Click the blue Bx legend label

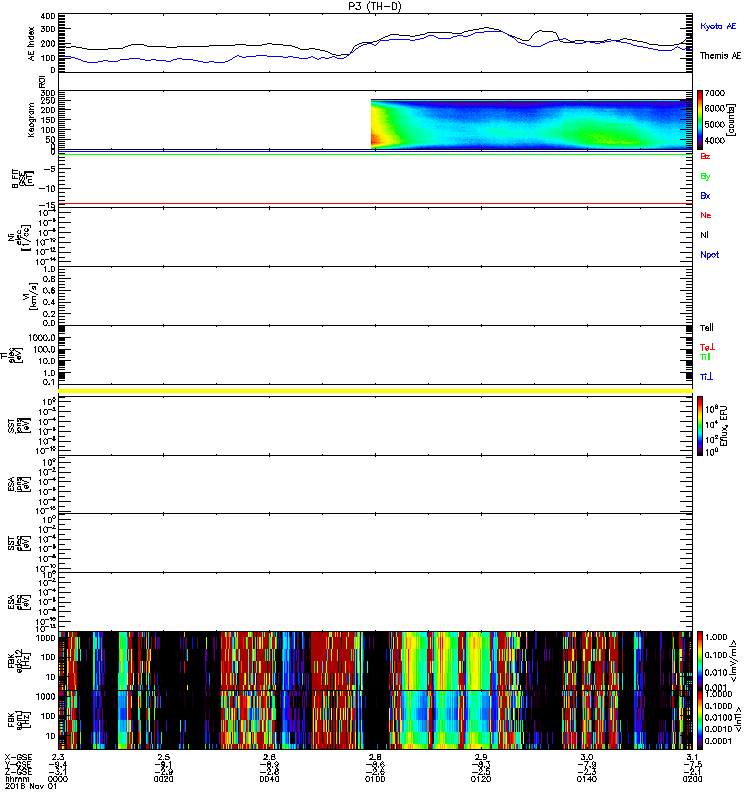coord(705,196)
